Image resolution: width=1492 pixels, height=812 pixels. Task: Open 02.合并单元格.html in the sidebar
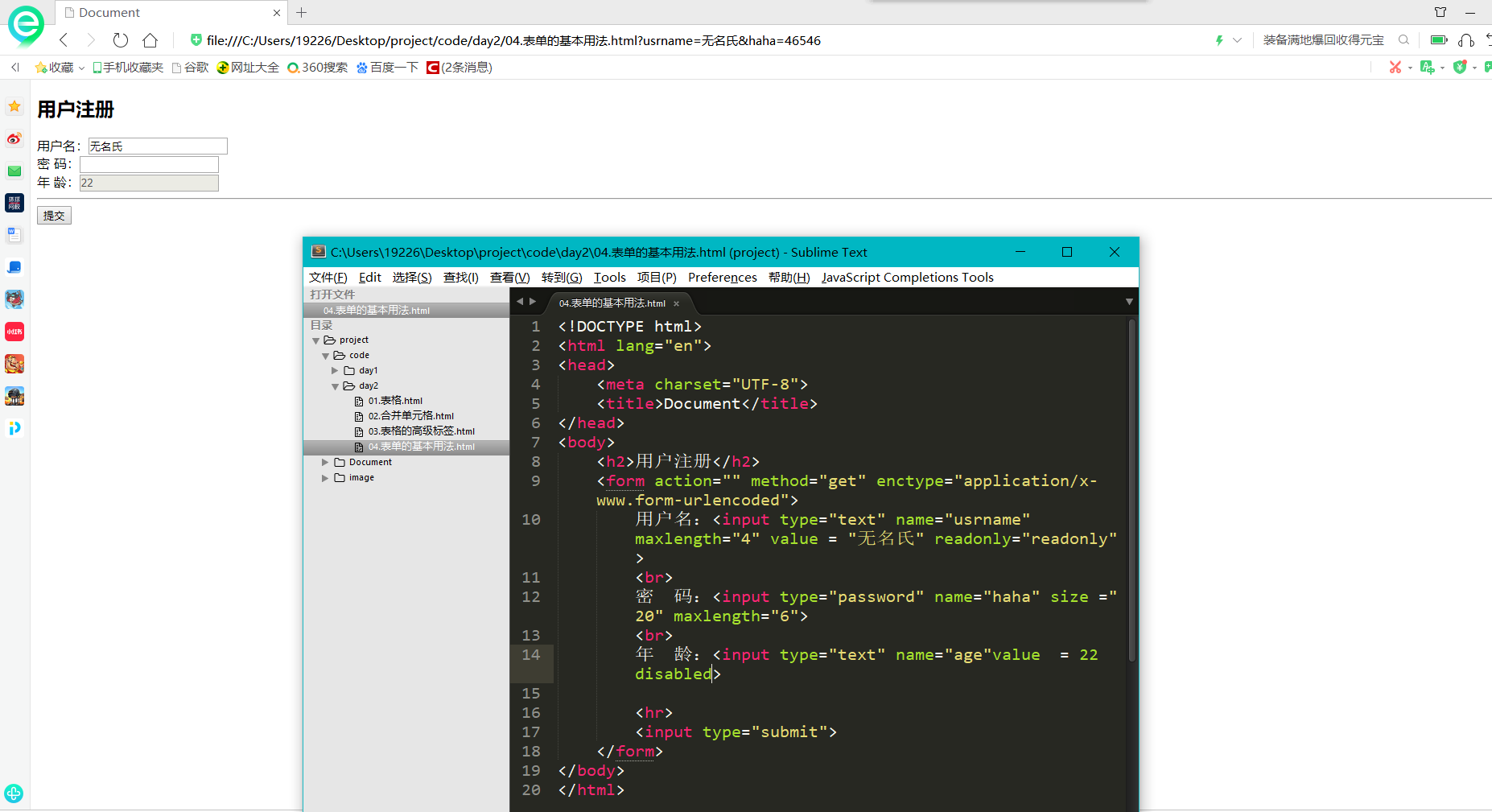pyautogui.click(x=411, y=416)
